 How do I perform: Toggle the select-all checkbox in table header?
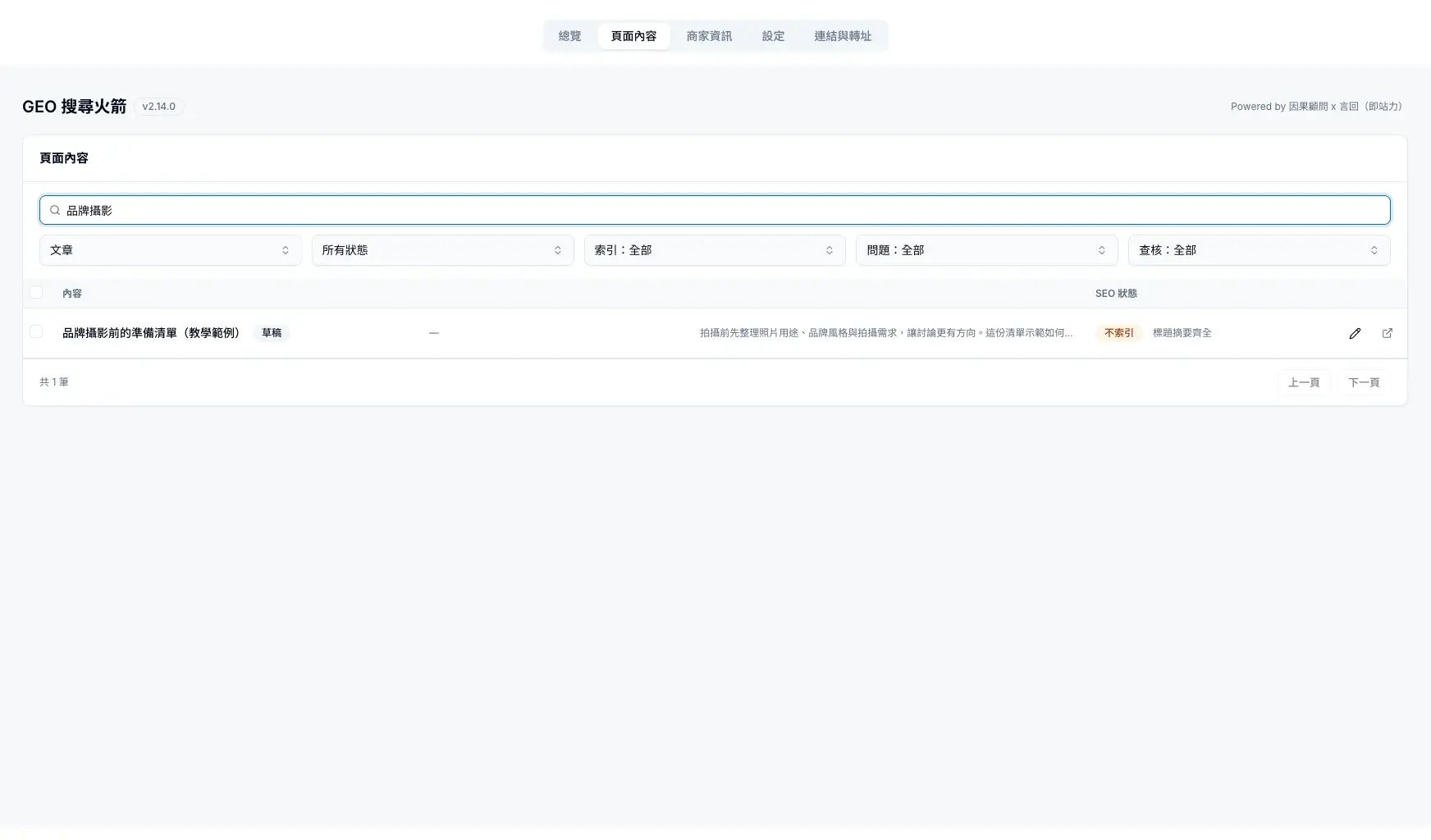coord(36,292)
